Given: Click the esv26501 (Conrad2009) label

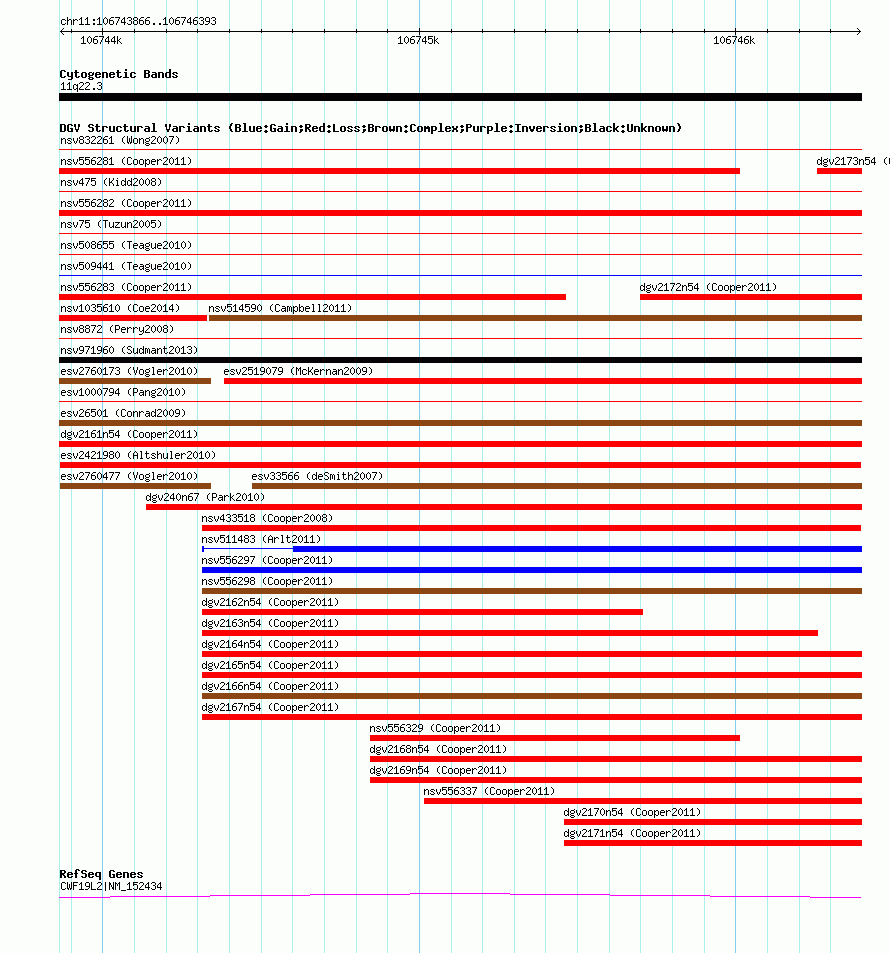Looking at the screenshot, I should [x=123, y=413].
